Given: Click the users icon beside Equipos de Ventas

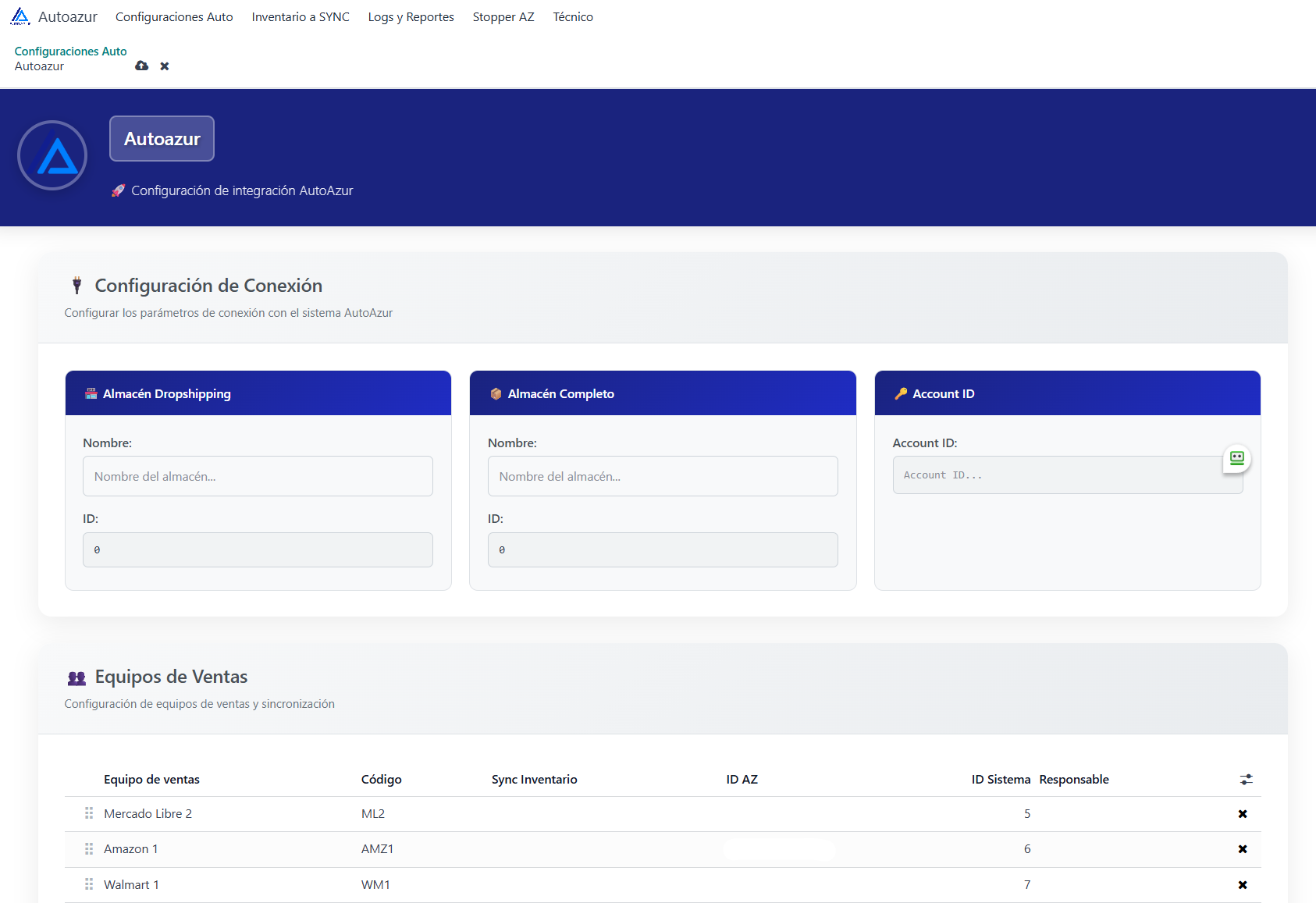Looking at the screenshot, I should (76, 677).
